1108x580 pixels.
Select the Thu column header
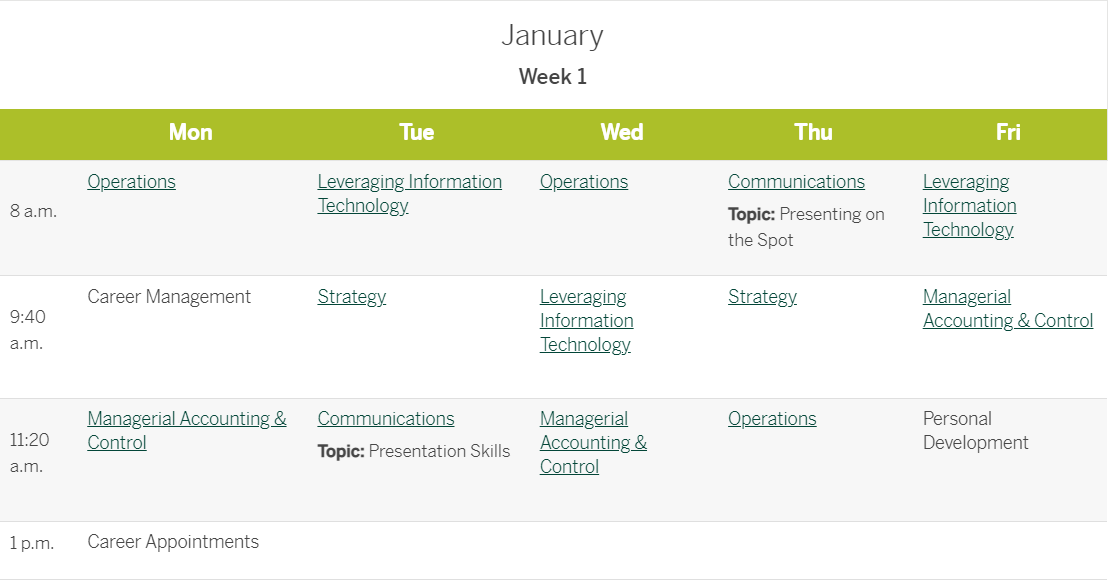813,132
